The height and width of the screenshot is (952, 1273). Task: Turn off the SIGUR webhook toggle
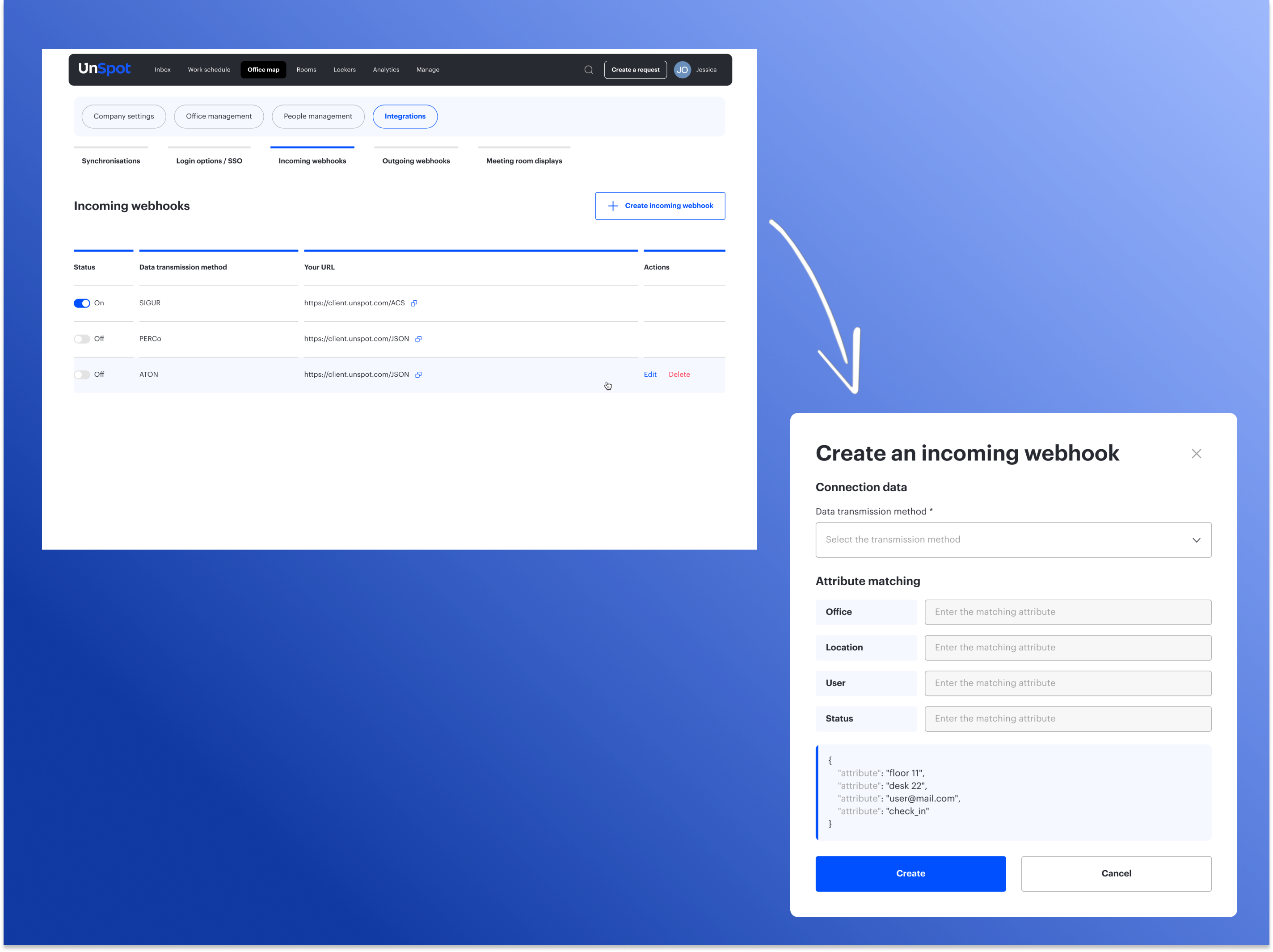[82, 303]
